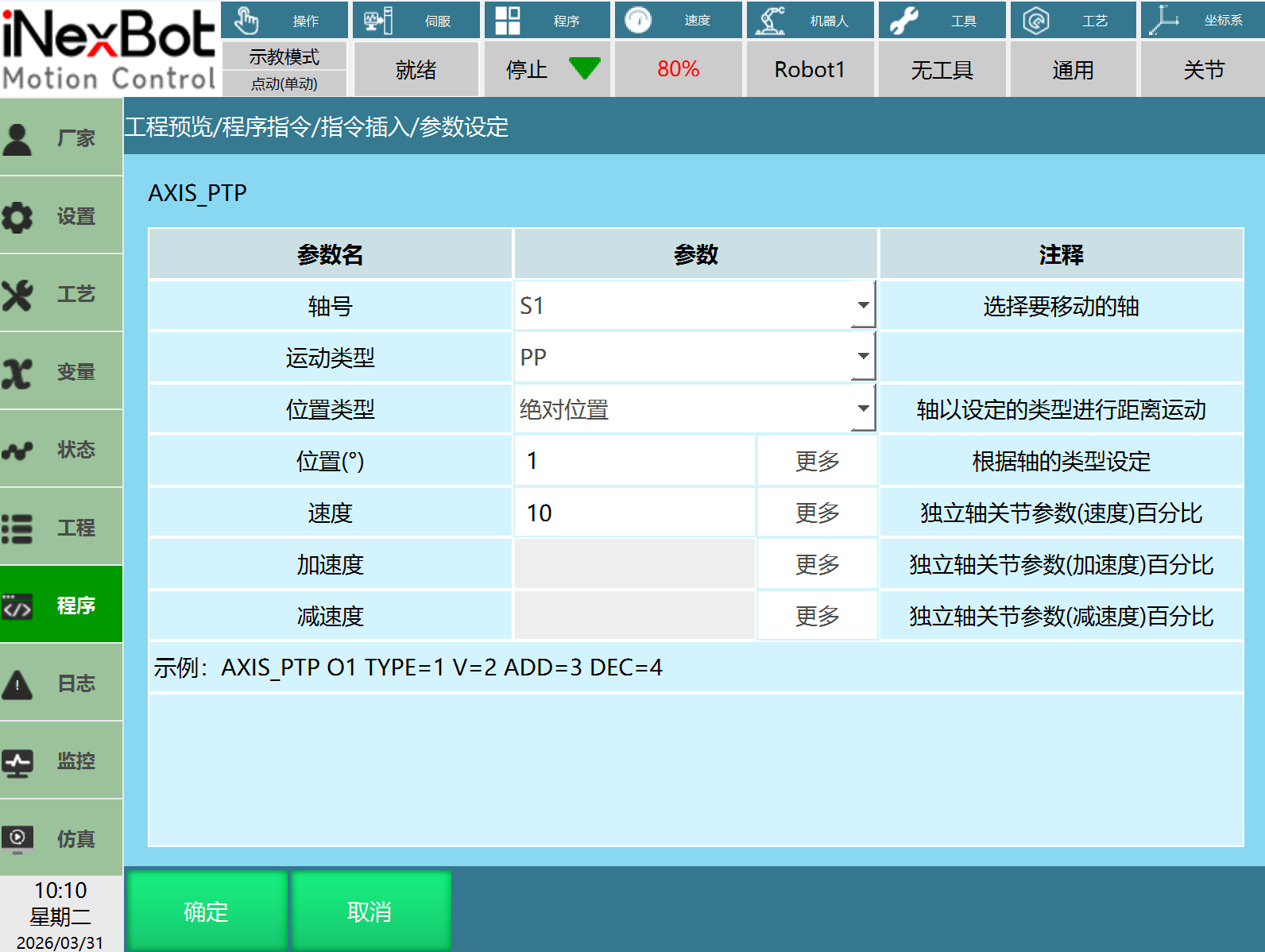Open the 设置 gear icon in sidebar

[17, 216]
